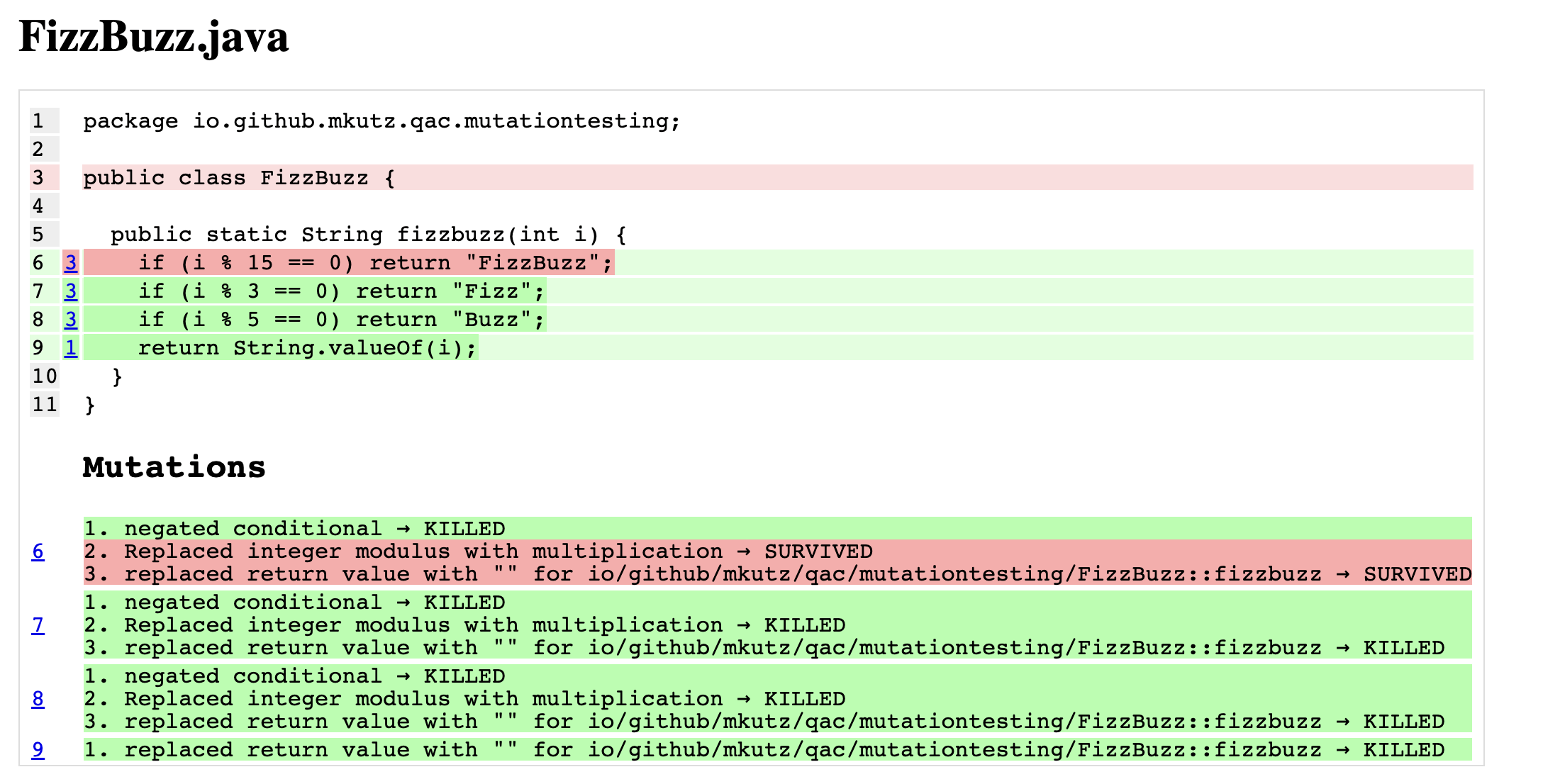1543x784 pixels.
Task: Click survived replaced return value entry
Action: coord(777,574)
